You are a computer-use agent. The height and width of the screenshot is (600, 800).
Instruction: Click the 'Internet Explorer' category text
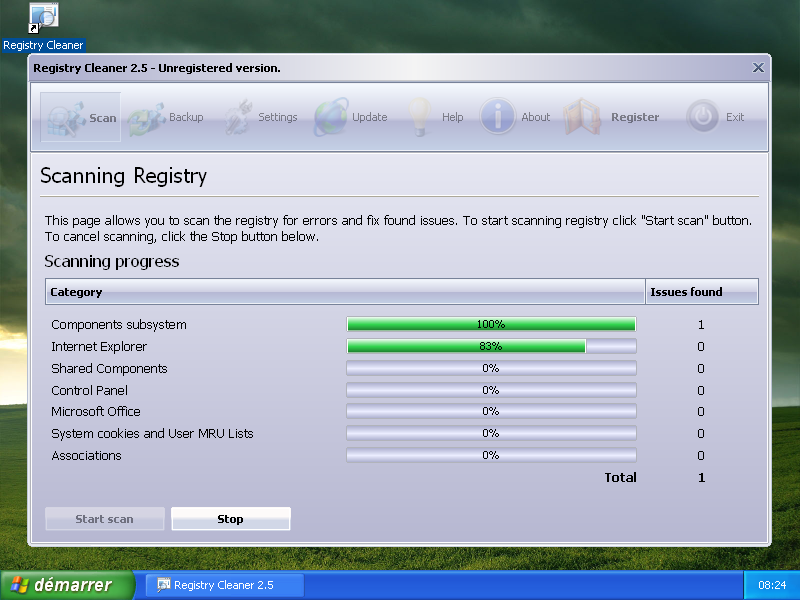tap(99, 346)
